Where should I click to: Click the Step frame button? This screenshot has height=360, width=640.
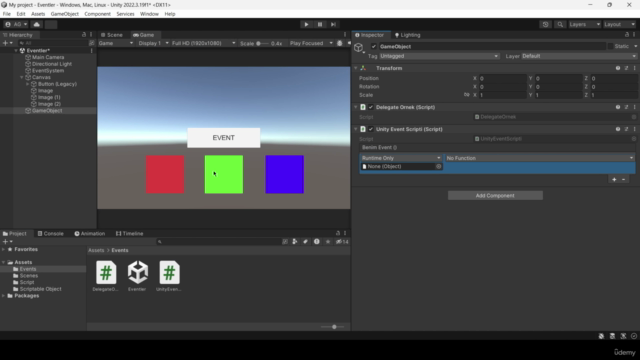point(333,24)
